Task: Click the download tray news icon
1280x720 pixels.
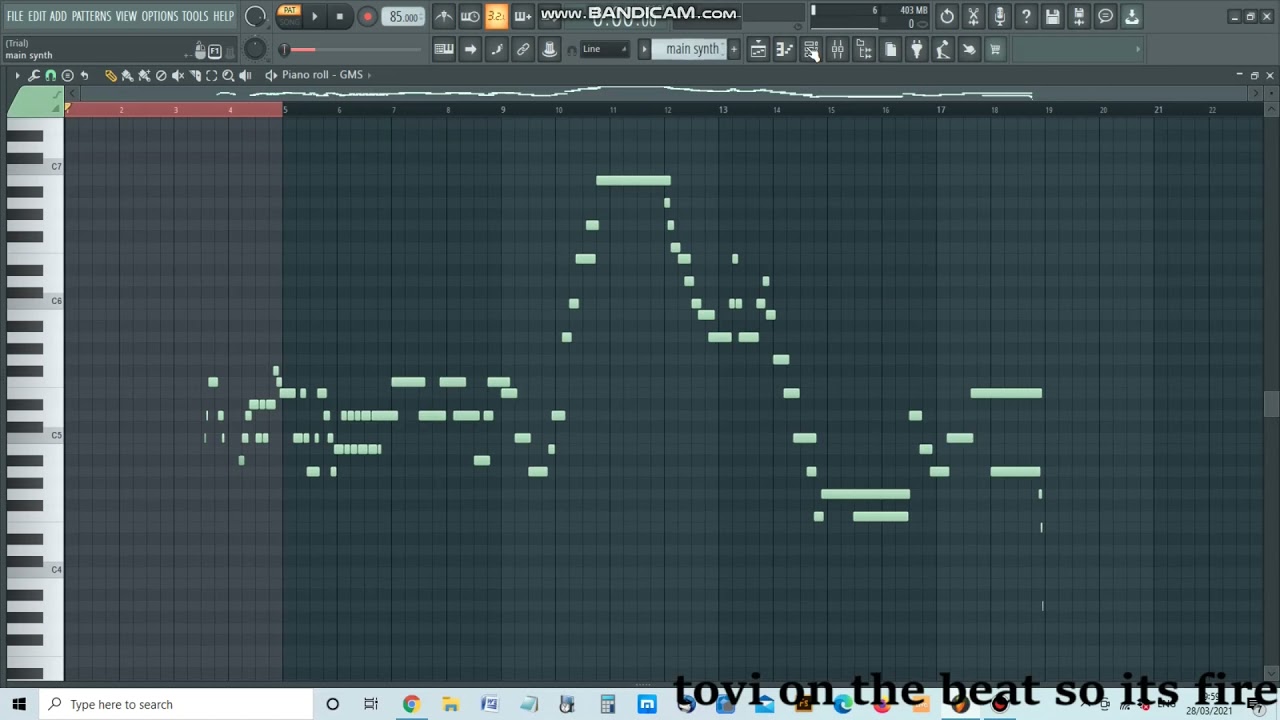Action: 1131,16
